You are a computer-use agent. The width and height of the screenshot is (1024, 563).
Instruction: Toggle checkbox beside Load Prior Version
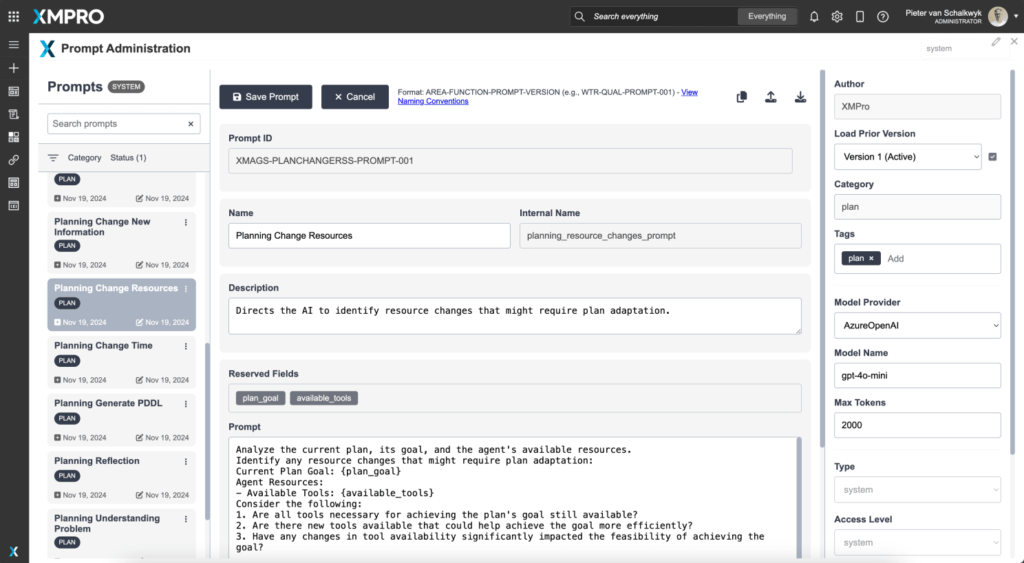(x=992, y=156)
